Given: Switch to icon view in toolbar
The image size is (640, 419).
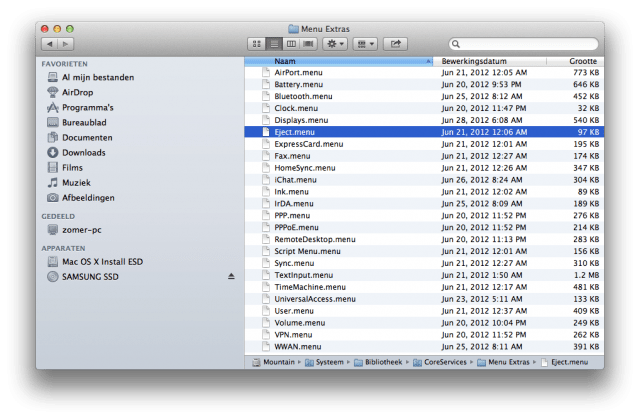Looking at the screenshot, I should [x=255, y=44].
